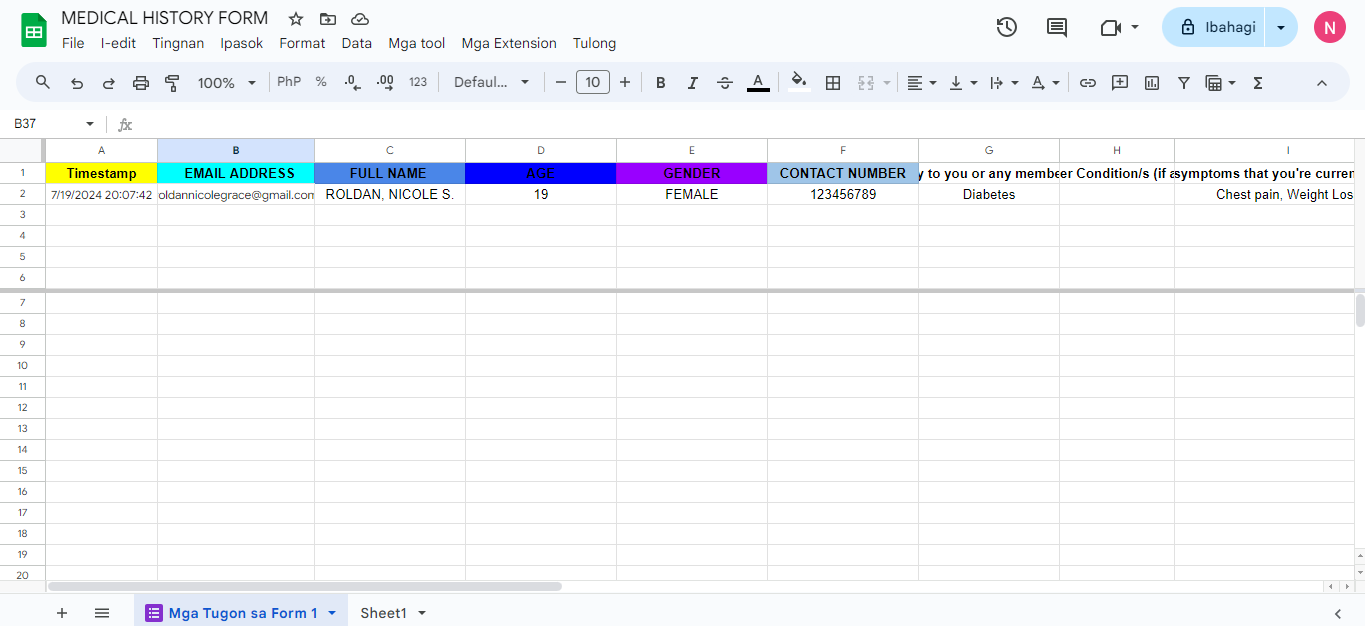Open the account avatar N
1365x626 pixels.
pyautogui.click(x=1329, y=28)
